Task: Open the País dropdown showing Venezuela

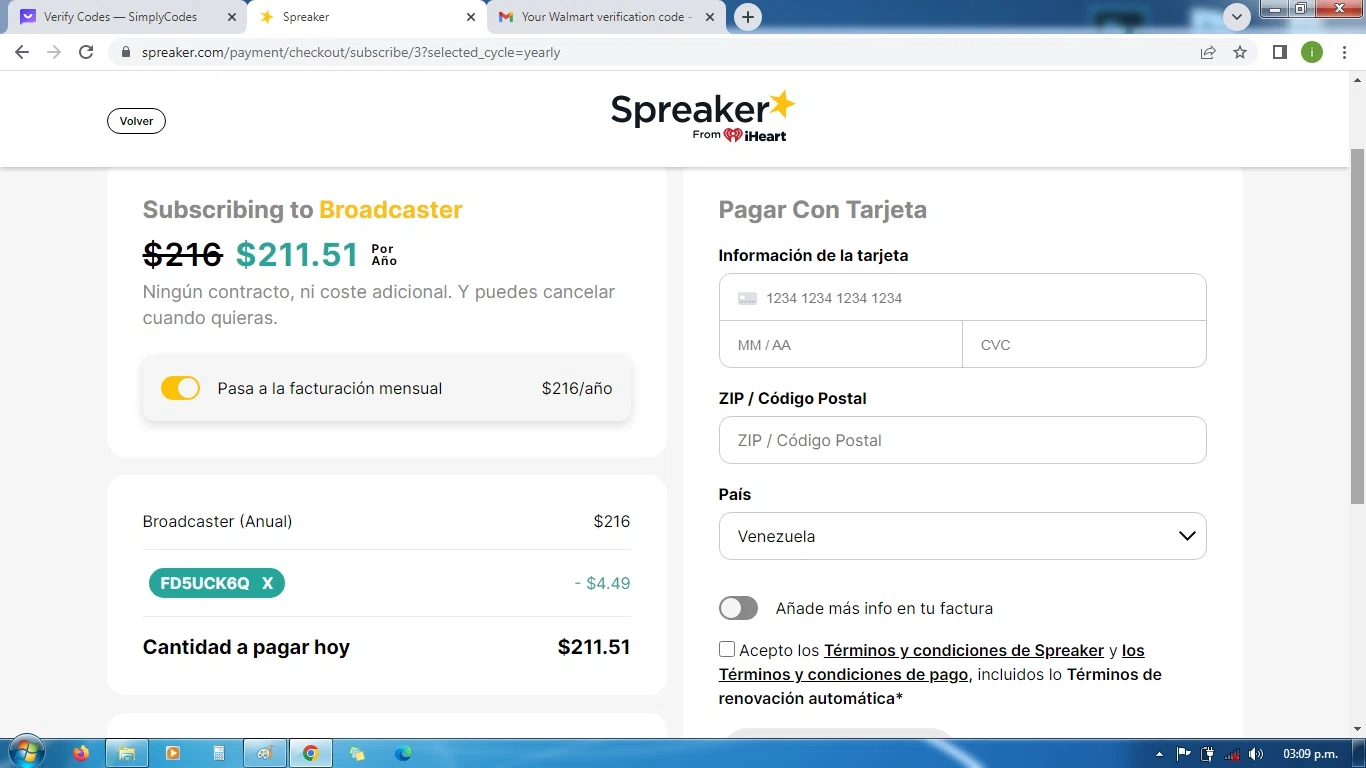Action: coord(962,536)
